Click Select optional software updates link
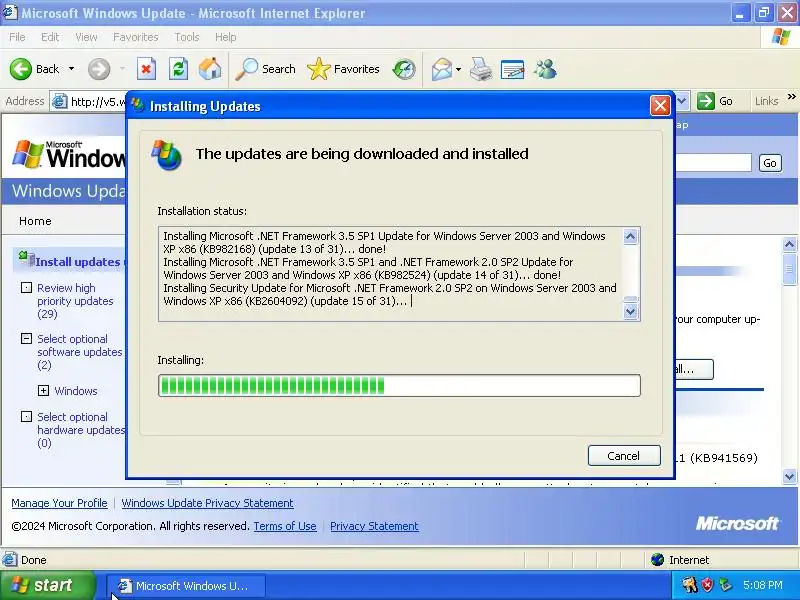800x600 pixels. click(80, 352)
